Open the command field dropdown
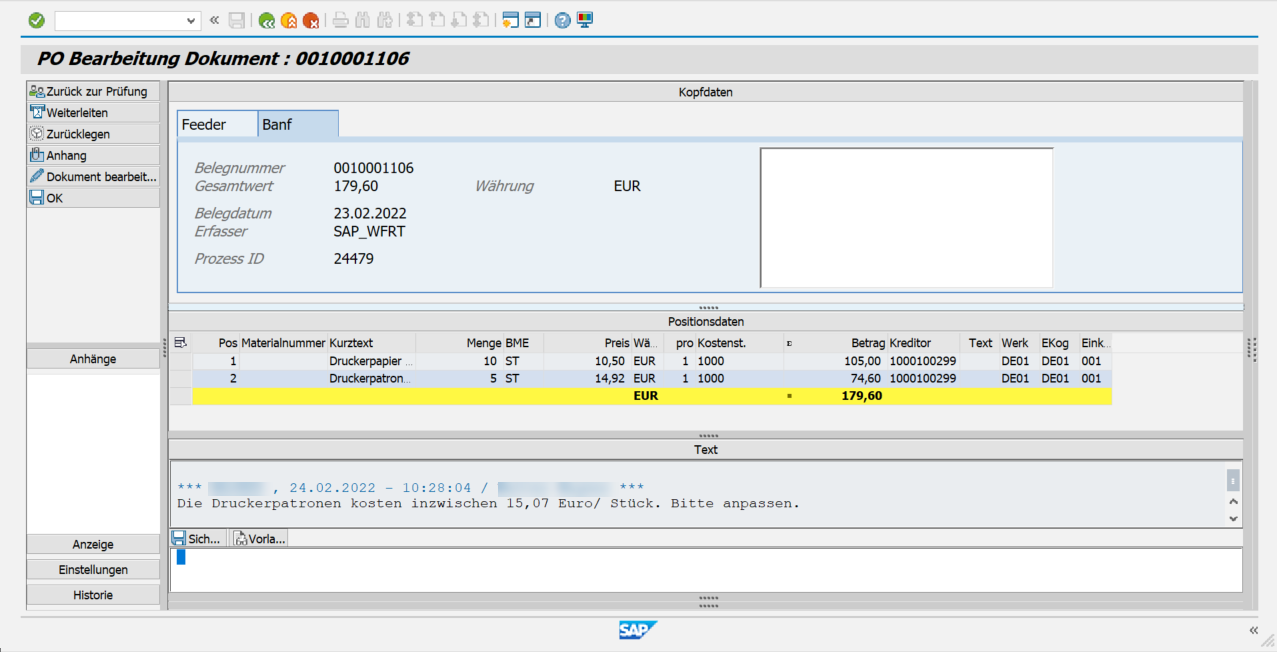This screenshot has width=1277, height=652. (x=190, y=19)
